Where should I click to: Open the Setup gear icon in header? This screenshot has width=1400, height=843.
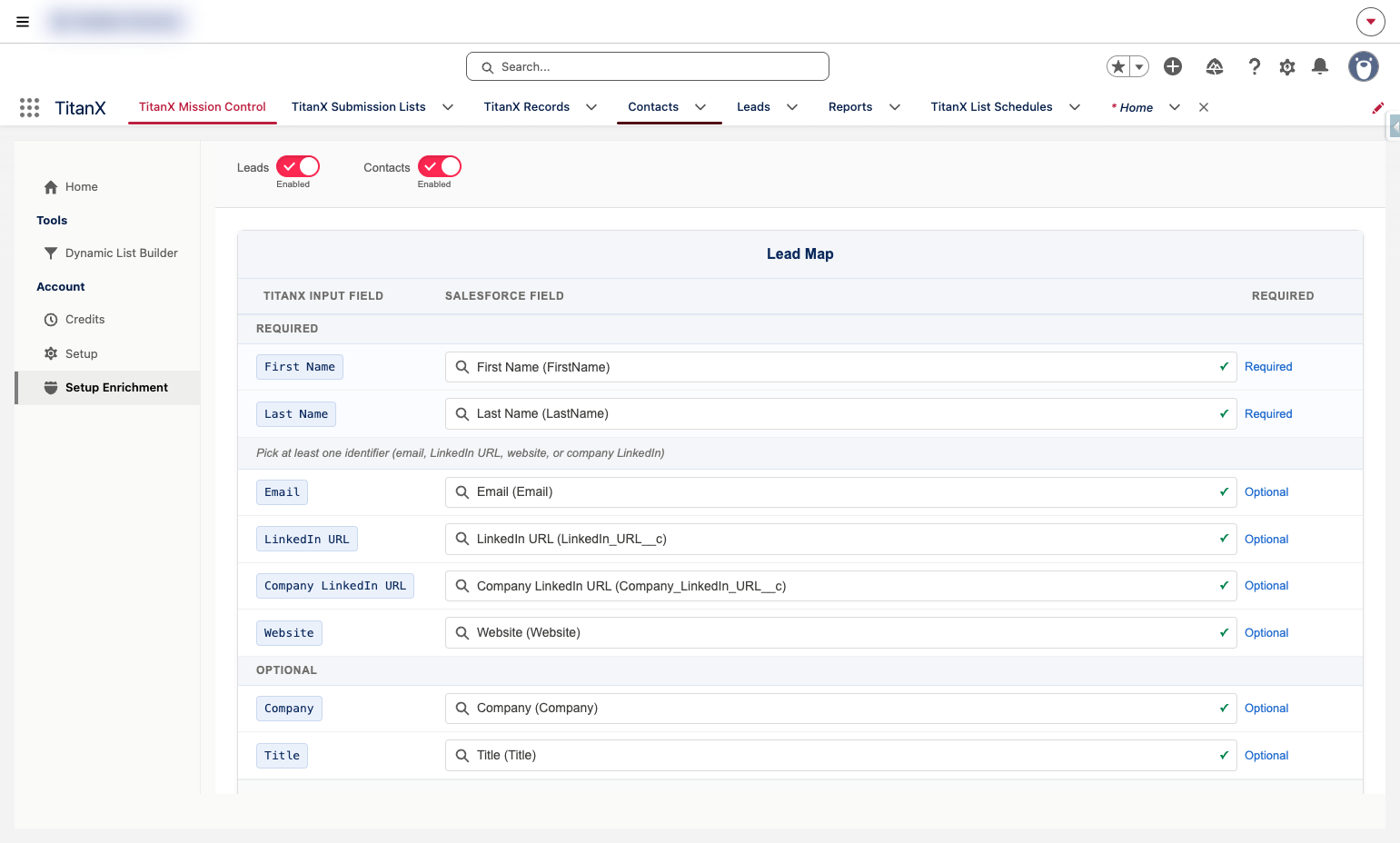[x=1287, y=66]
